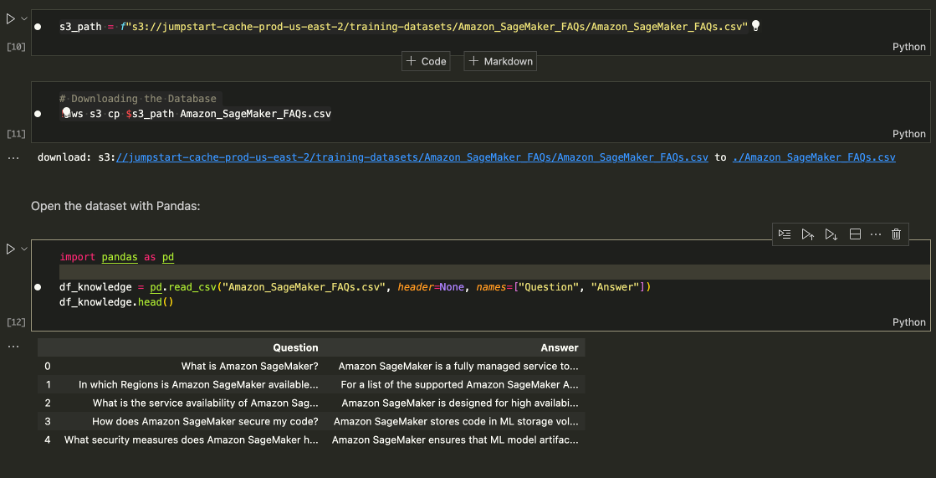Click execution count [12]

(x=16, y=322)
